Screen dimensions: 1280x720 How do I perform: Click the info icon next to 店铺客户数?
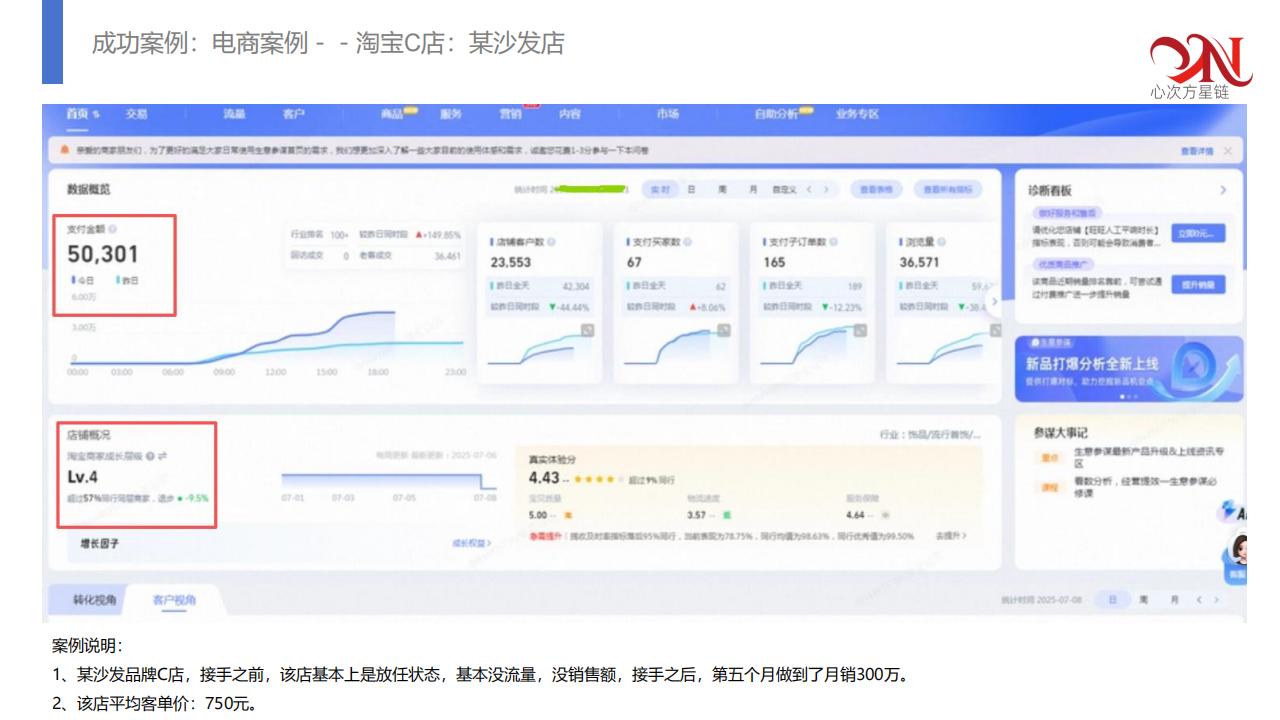coord(552,242)
